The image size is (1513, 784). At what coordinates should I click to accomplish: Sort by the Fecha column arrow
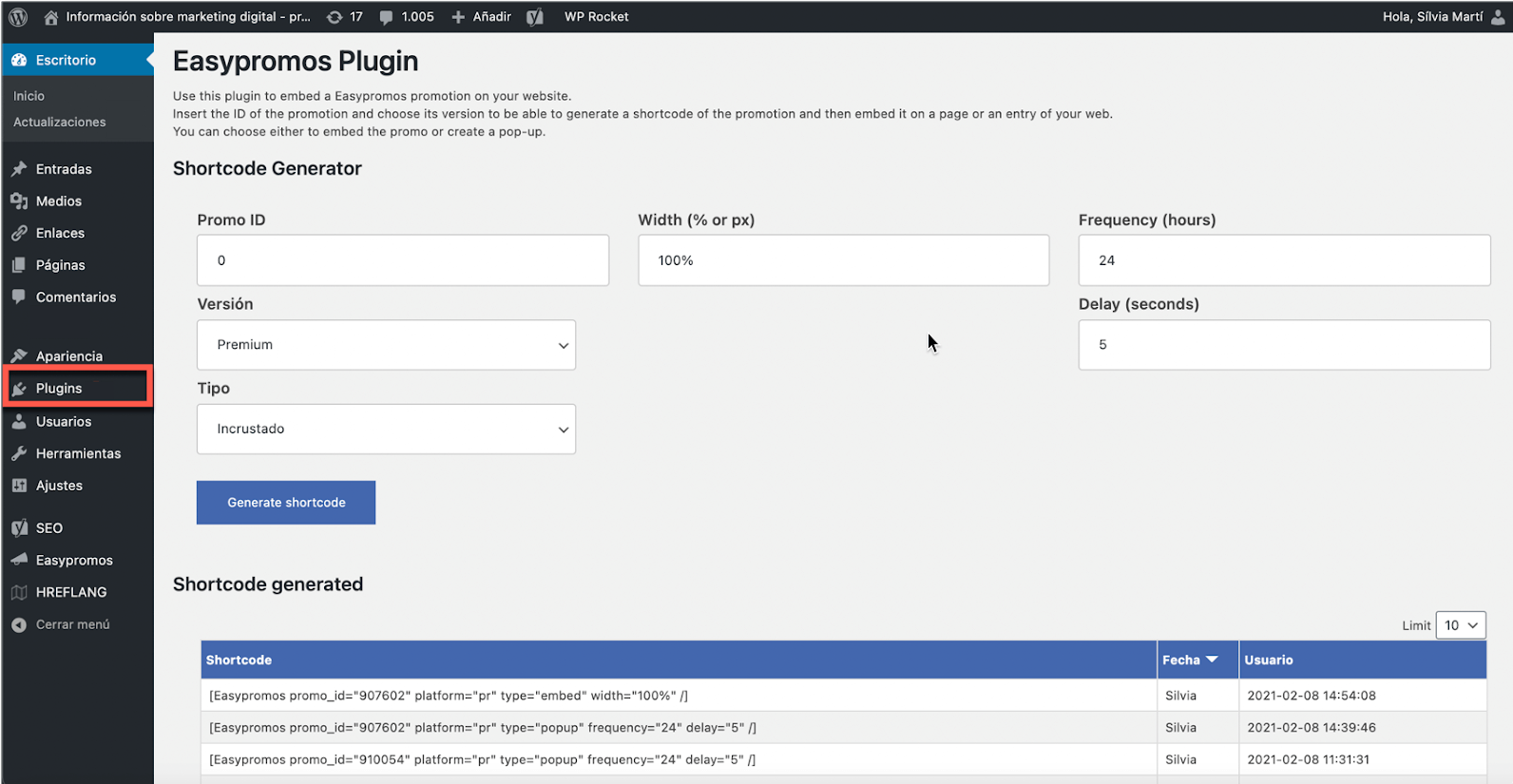[1212, 660]
